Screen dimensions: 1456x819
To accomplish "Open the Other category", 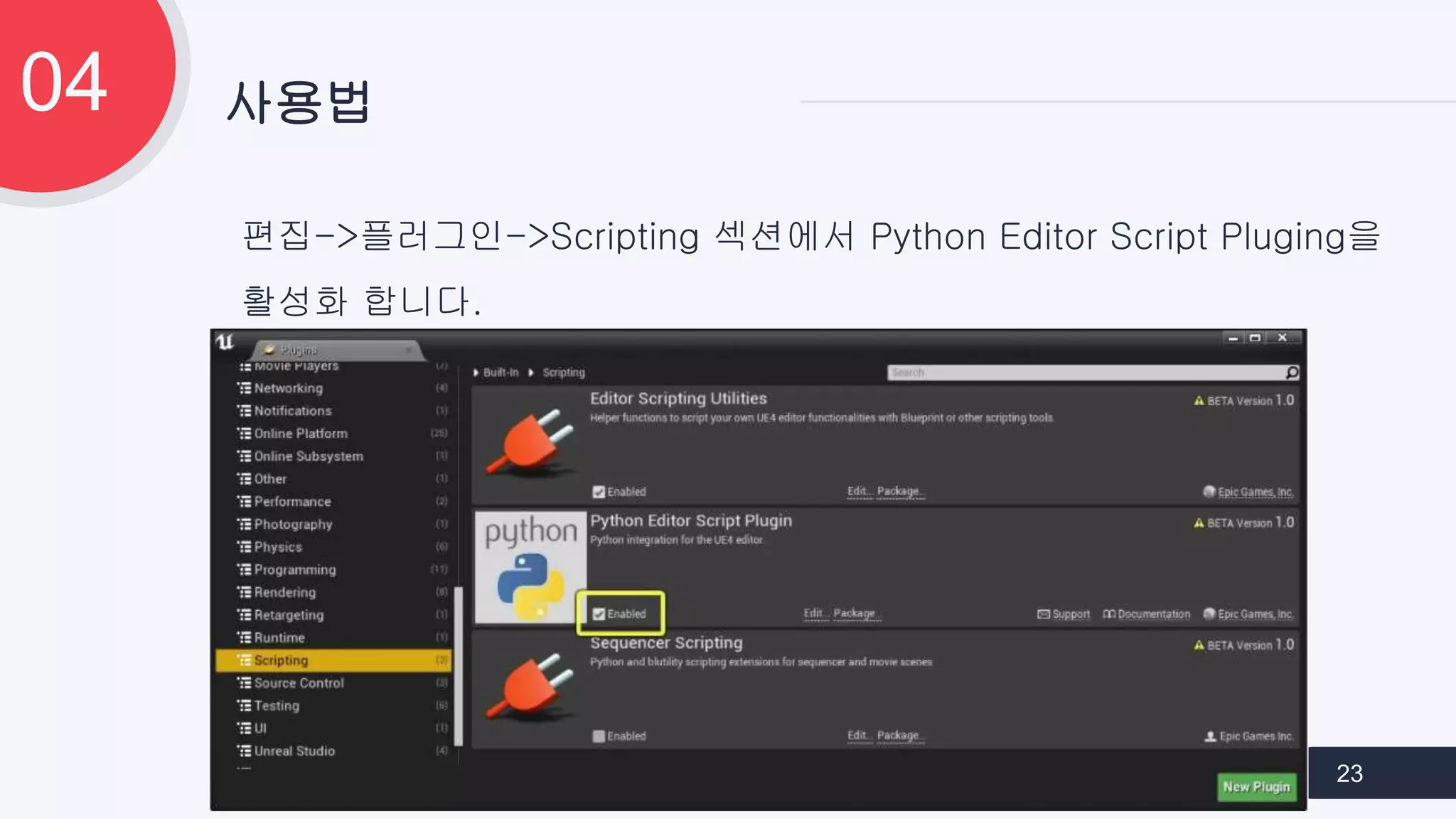I will 270,479.
